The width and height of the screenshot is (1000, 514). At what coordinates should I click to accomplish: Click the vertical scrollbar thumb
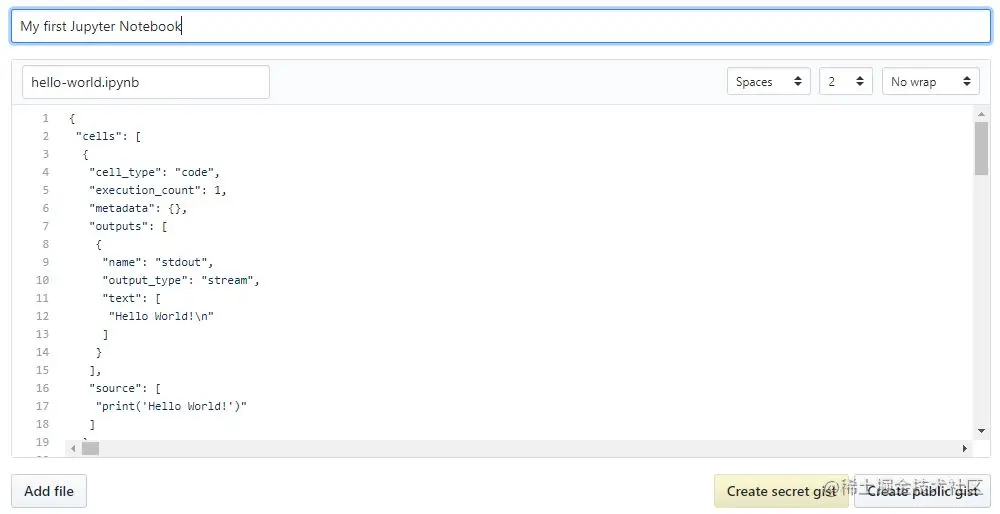(x=981, y=148)
